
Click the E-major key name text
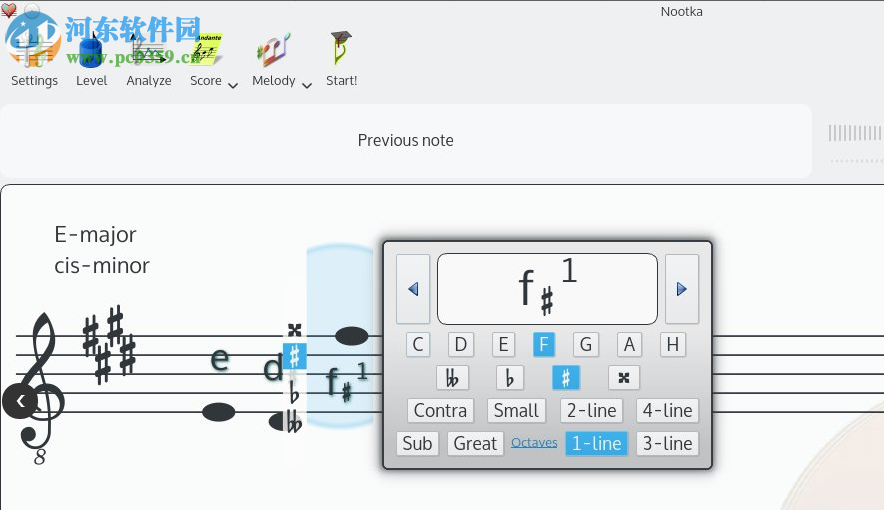[95, 234]
